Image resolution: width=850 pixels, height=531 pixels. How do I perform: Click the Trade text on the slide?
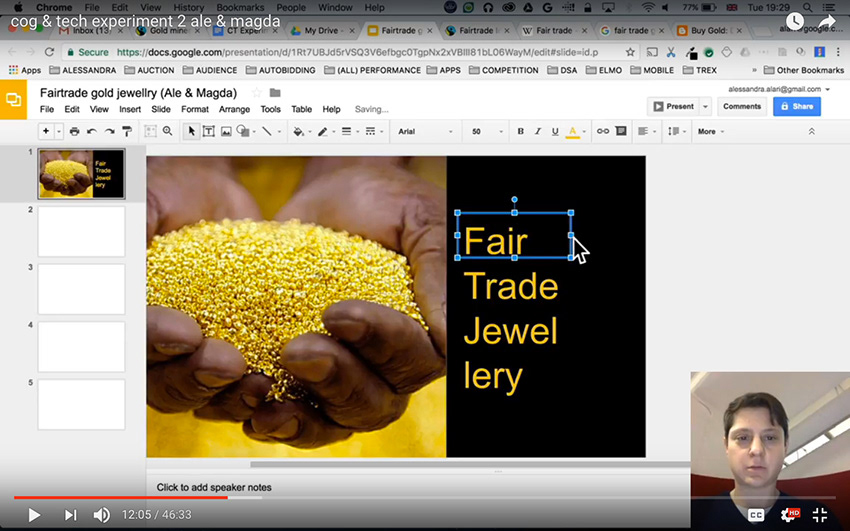pyautogui.click(x=511, y=286)
